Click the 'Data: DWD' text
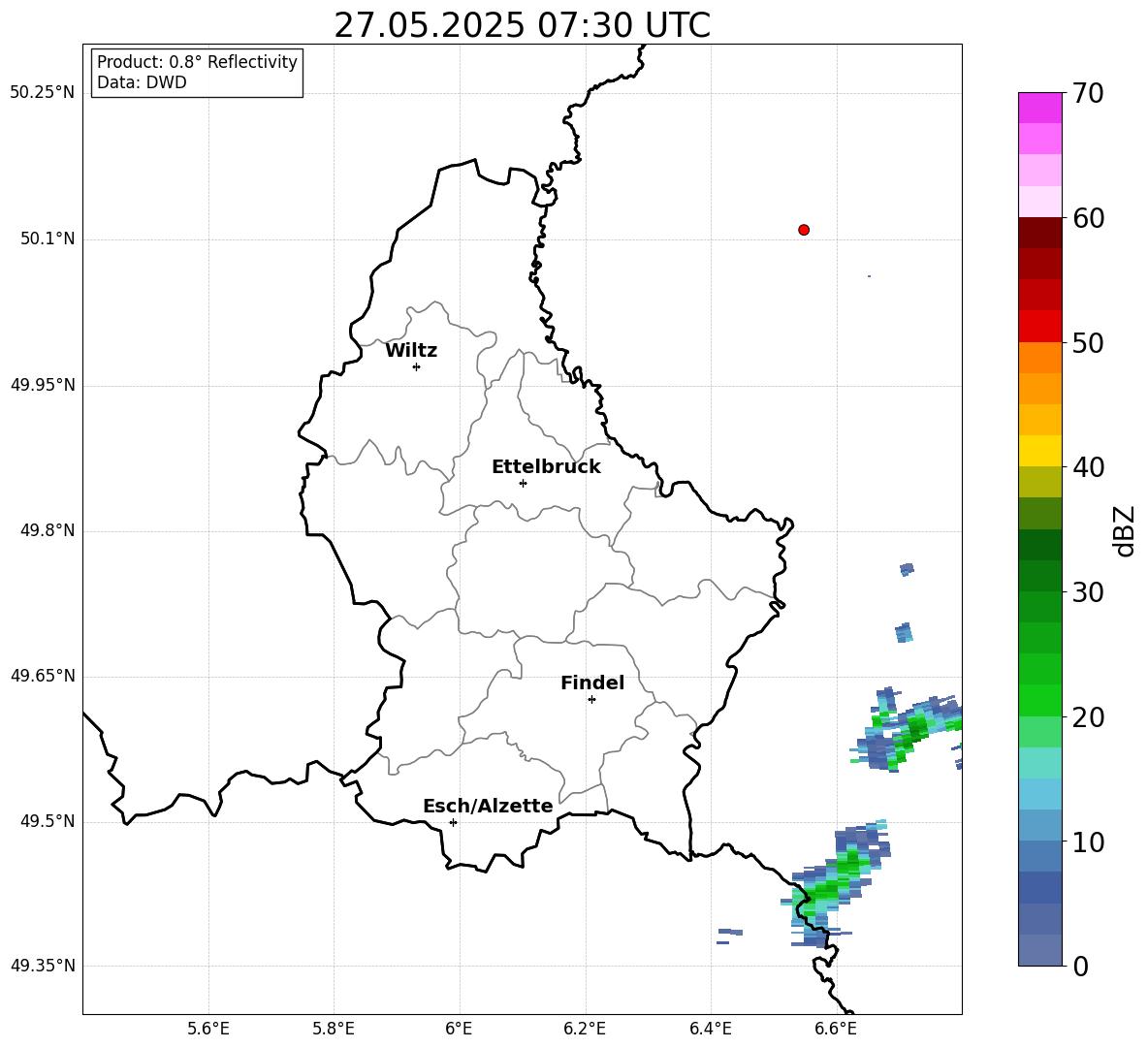 click(142, 82)
